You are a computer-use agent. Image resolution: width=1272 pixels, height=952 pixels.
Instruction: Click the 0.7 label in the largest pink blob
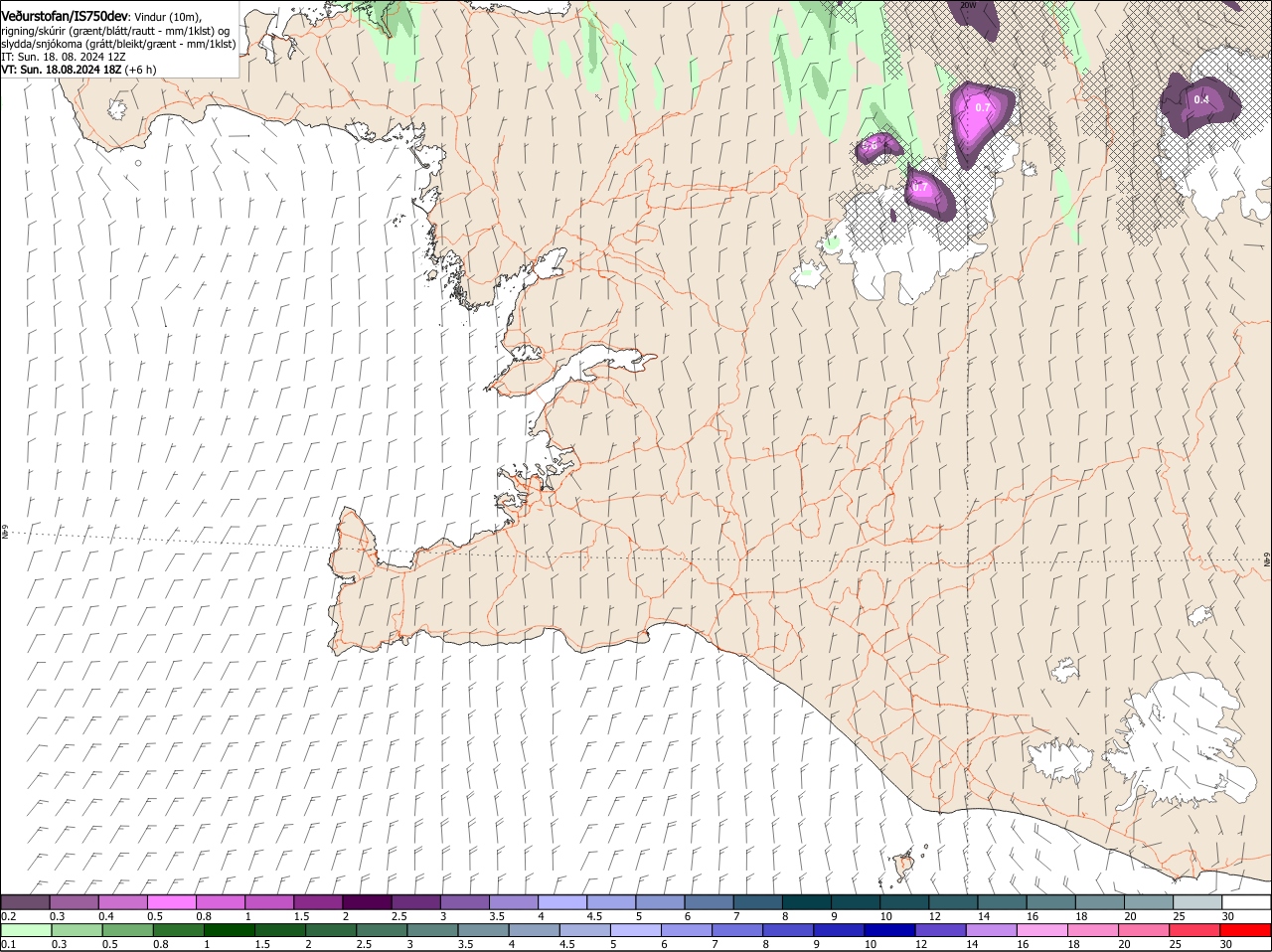[x=983, y=107]
